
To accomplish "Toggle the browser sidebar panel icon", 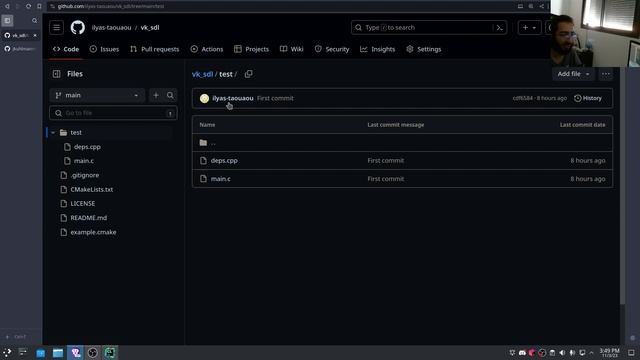I will 7,20.
